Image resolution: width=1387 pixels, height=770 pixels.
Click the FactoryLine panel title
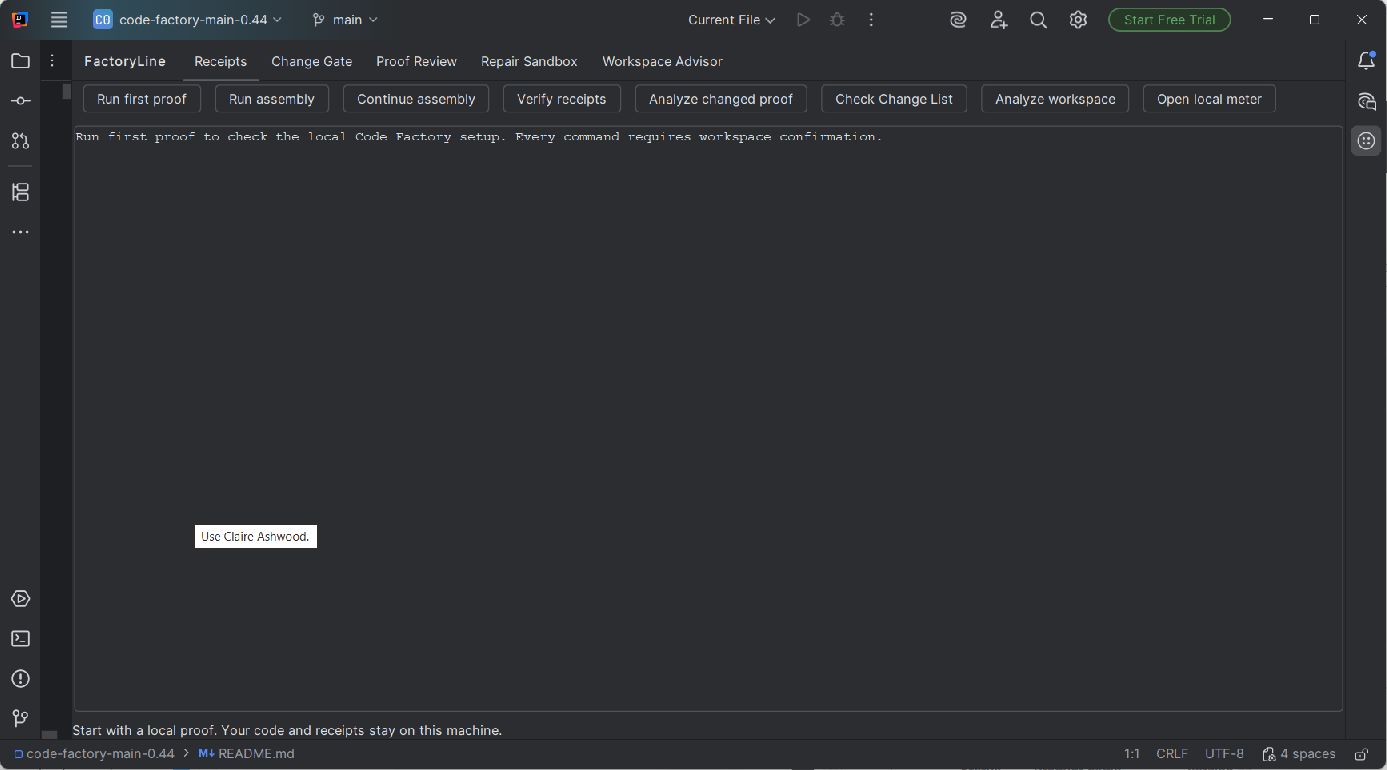[x=125, y=61]
